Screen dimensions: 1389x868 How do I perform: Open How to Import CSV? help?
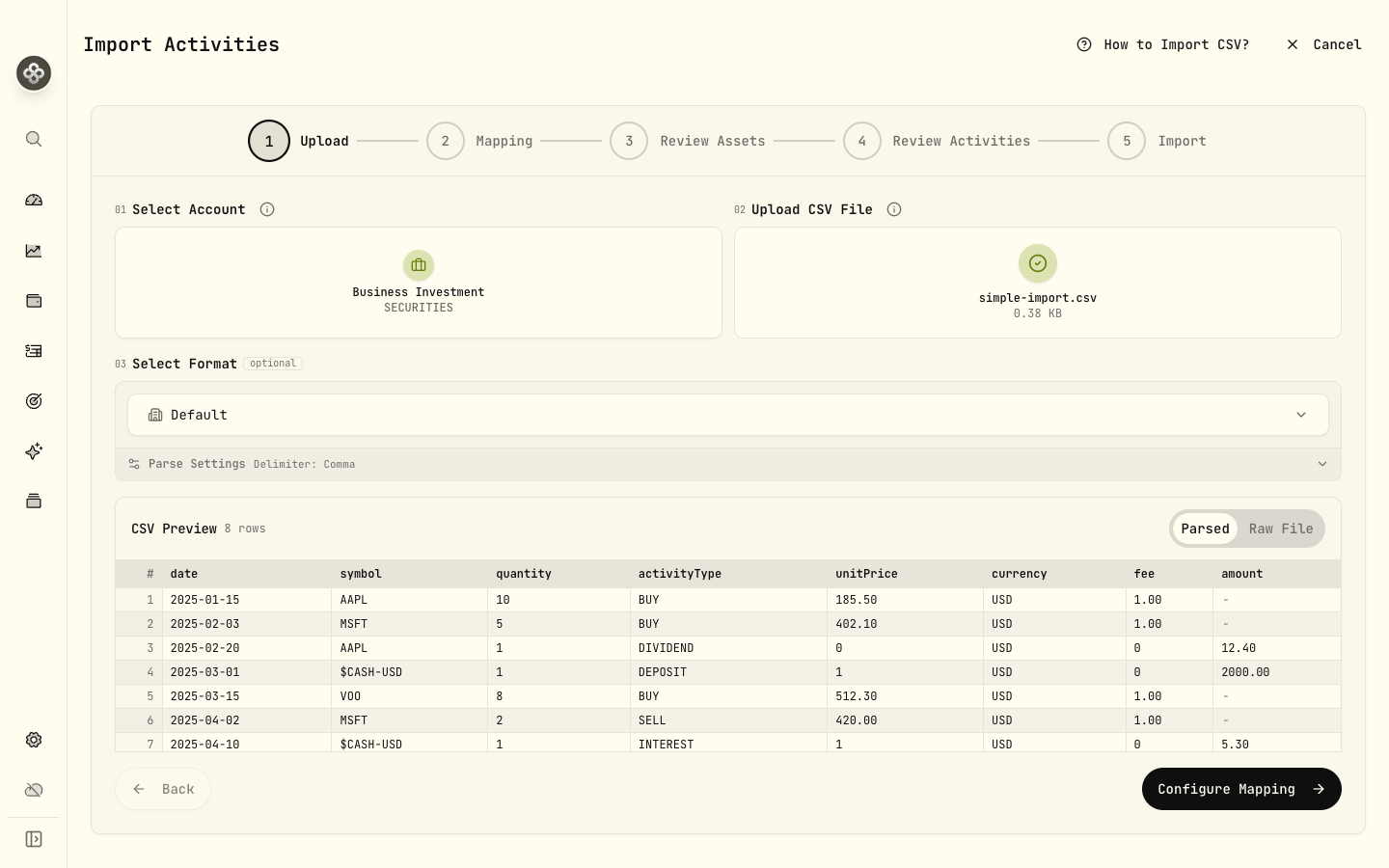1163,44
